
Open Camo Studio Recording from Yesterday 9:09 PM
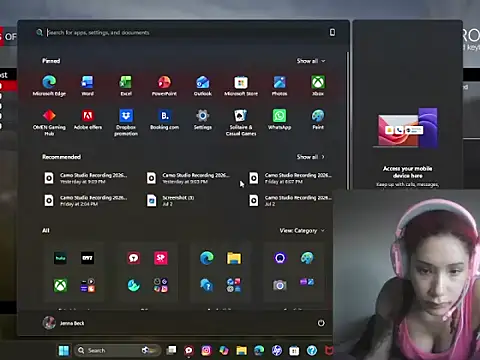pyautogui.click(x=87, y=178)
